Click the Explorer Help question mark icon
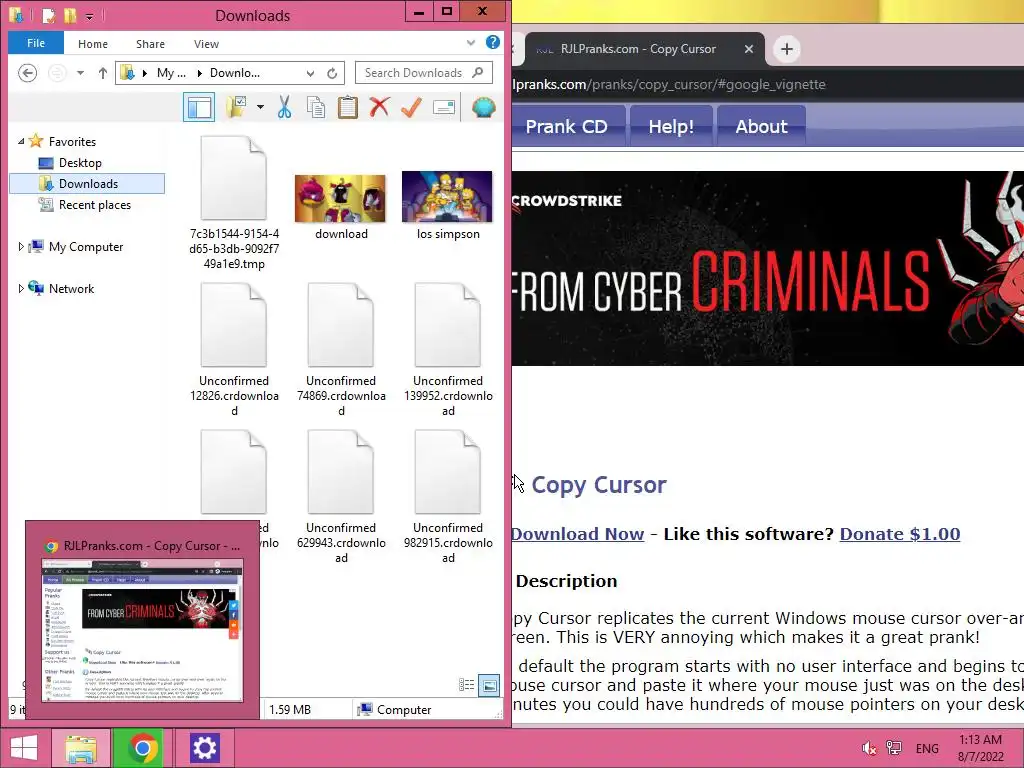Image resolution: width=1024 pixels, height=768 pixels. pos(493,42)
